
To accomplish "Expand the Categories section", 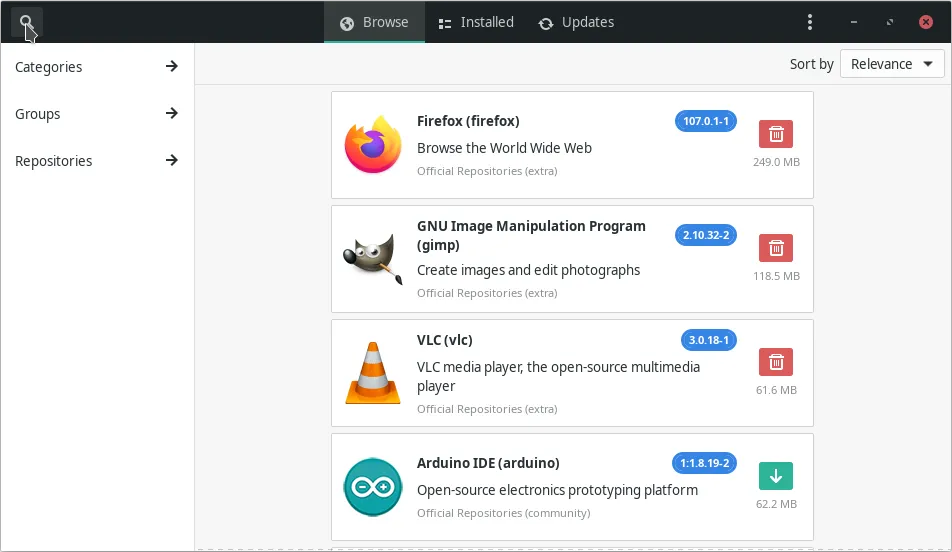I will [97, 67].
